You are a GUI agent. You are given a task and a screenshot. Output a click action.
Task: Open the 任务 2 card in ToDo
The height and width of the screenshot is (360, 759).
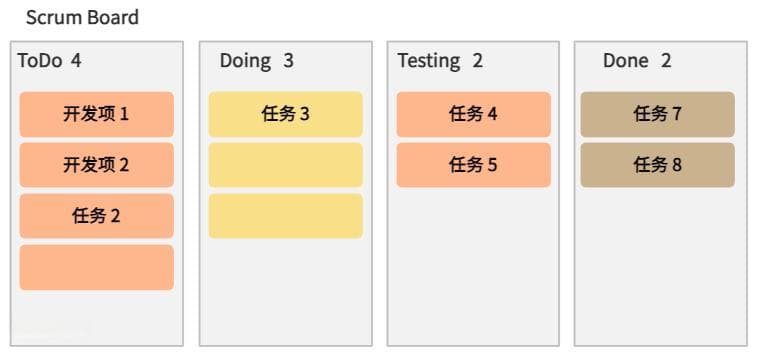[x=97, y=216]
